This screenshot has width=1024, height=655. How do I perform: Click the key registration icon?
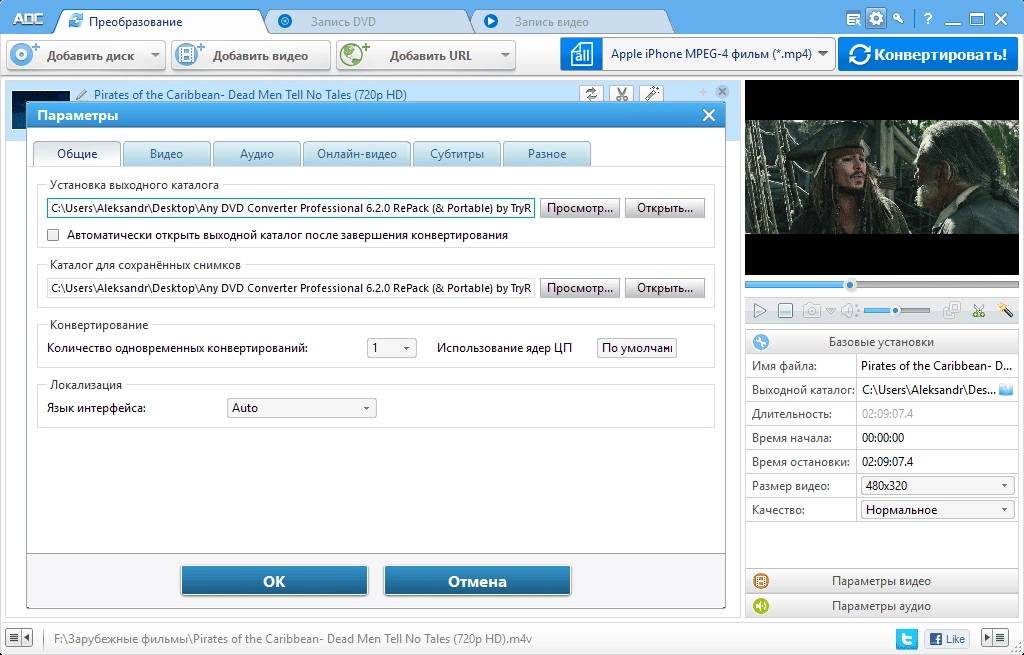tap(899, 19)
